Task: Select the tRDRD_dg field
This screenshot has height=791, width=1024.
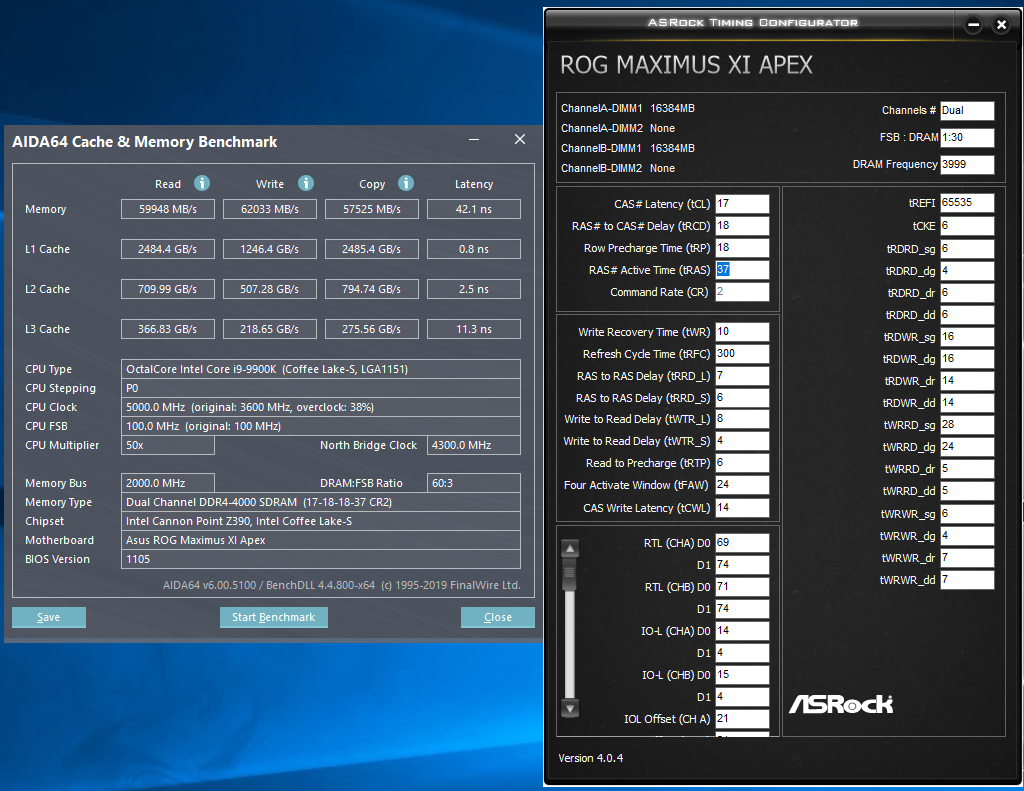Action: tap(967, 271)
